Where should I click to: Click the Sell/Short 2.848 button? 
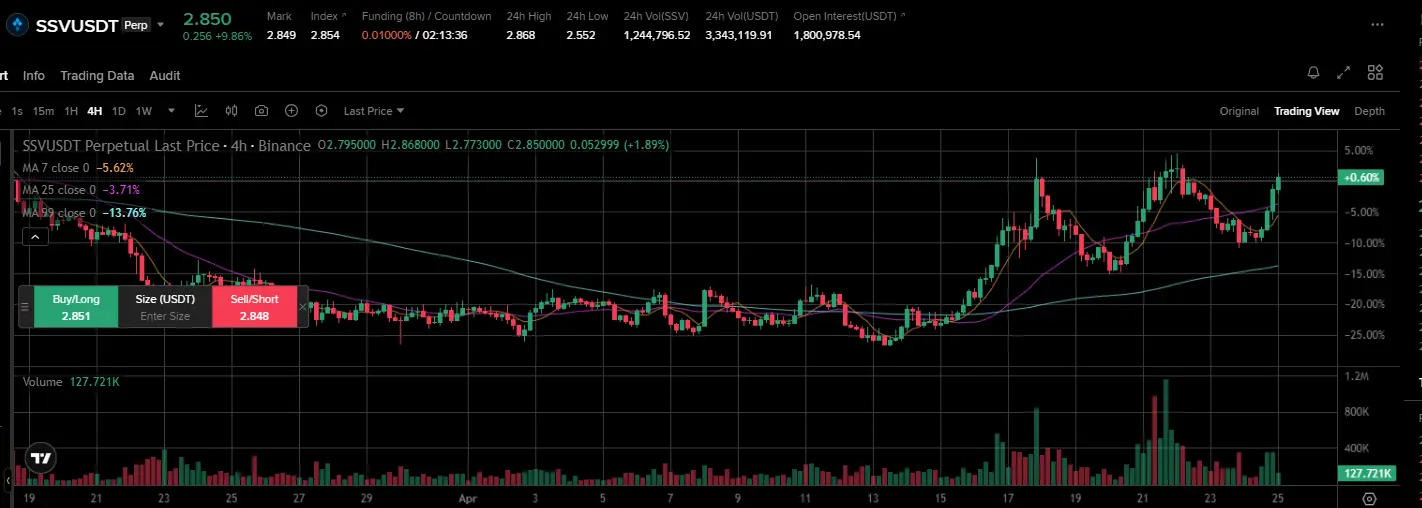254,307
